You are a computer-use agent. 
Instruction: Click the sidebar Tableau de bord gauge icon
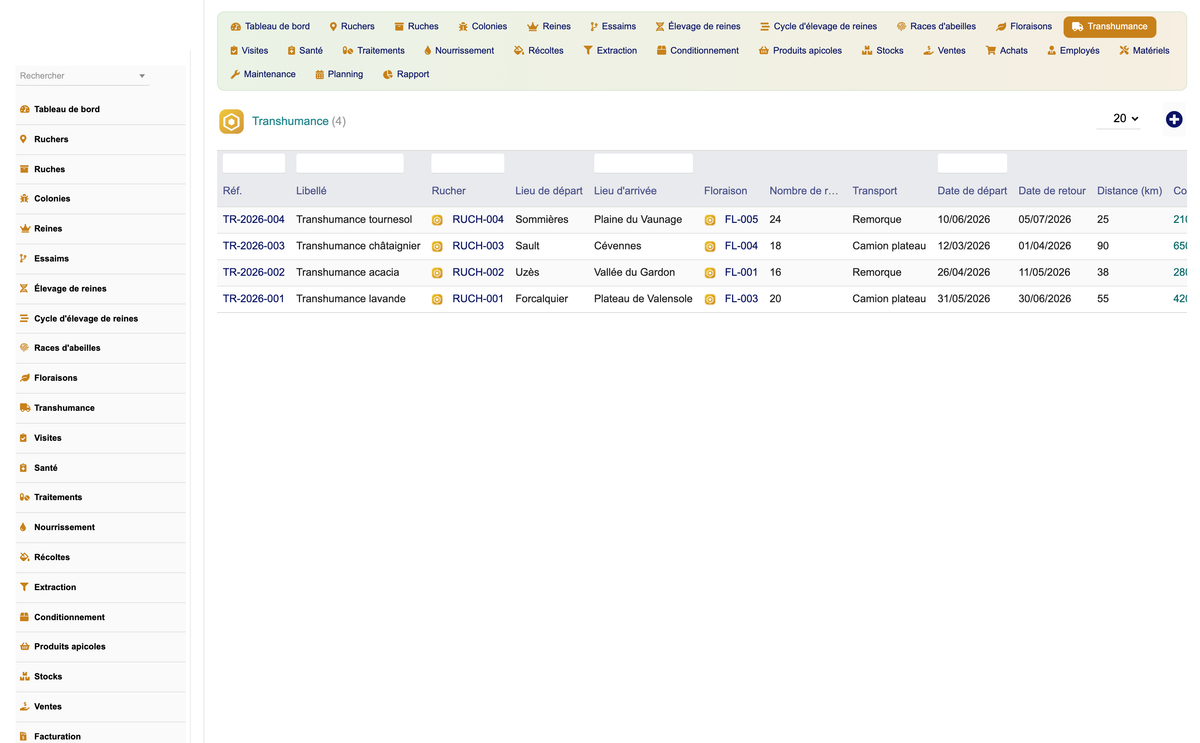point(24,109)
